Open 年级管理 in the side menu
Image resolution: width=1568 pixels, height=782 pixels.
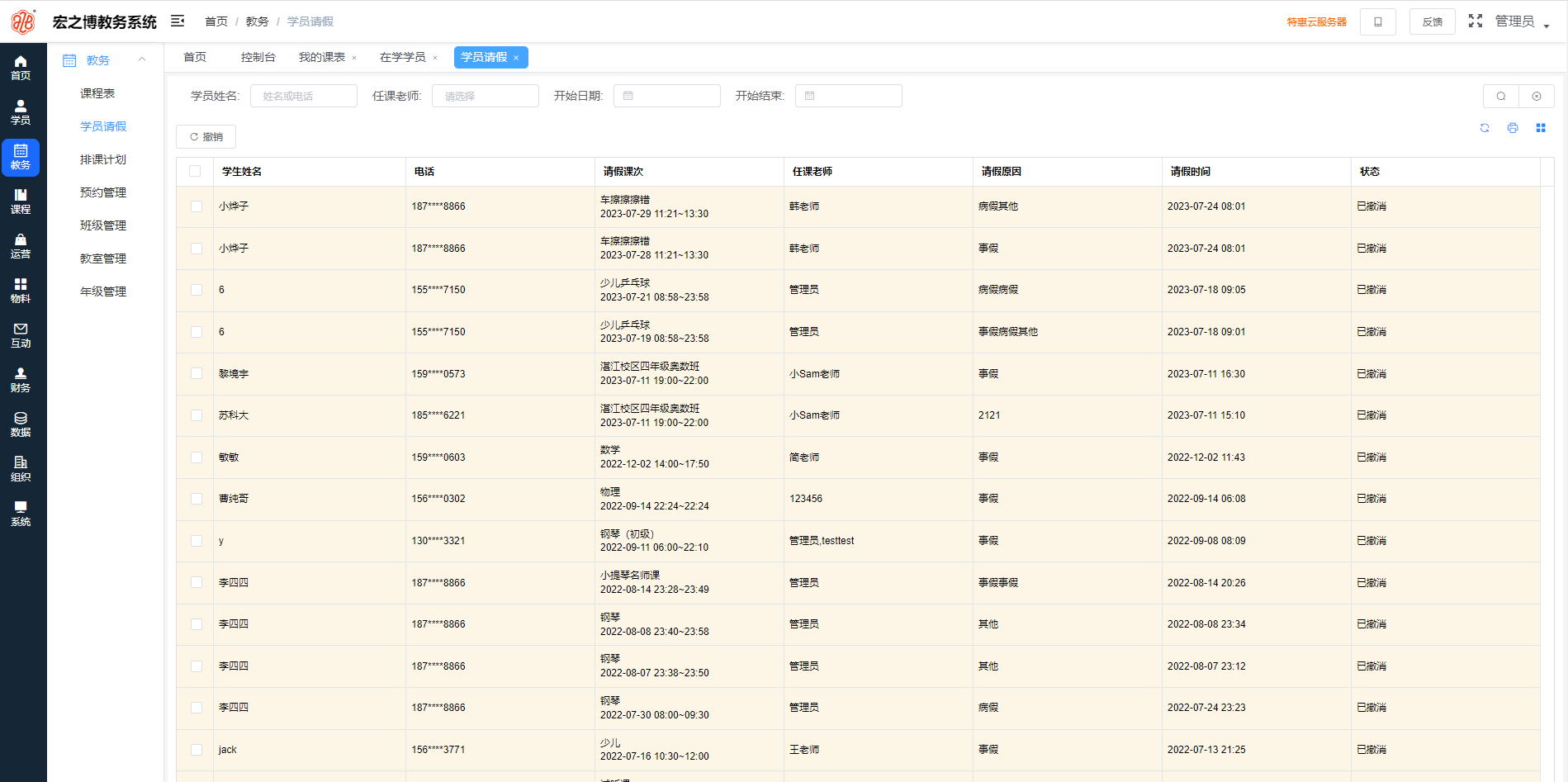[103, 291]
